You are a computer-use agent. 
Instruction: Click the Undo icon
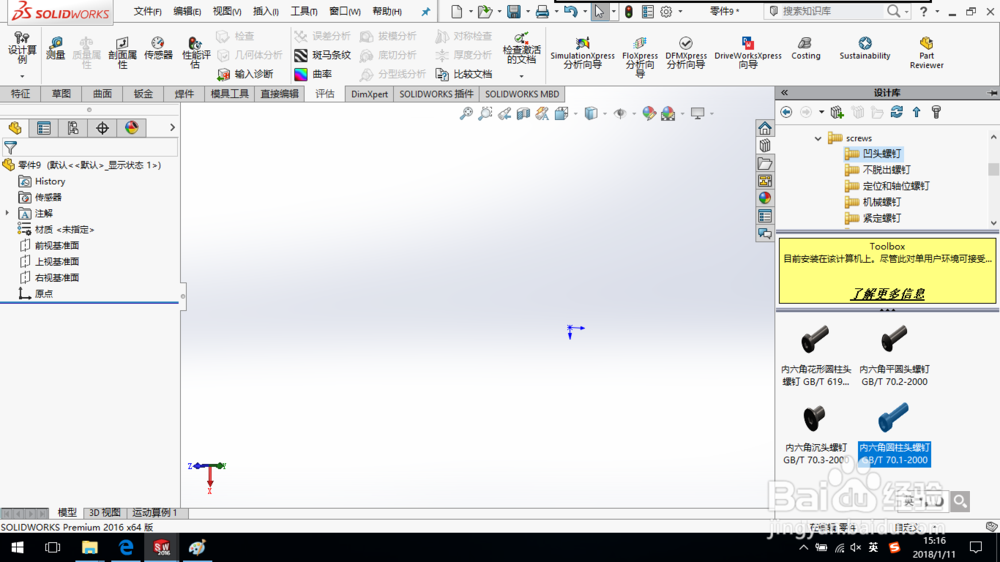click(x=571, y=11)
